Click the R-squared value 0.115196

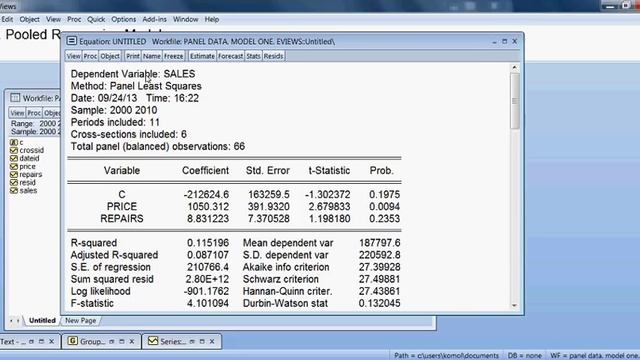click(208, 243)
